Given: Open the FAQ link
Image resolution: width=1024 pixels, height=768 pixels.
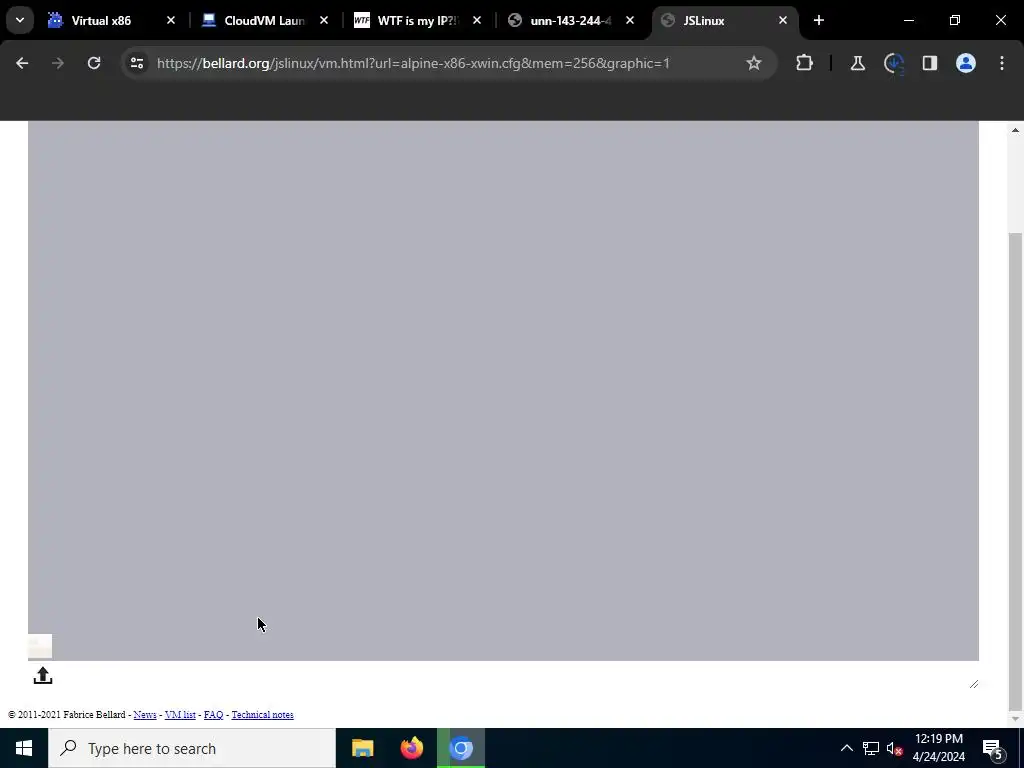Looking at the screenshot, I should 214,714.
